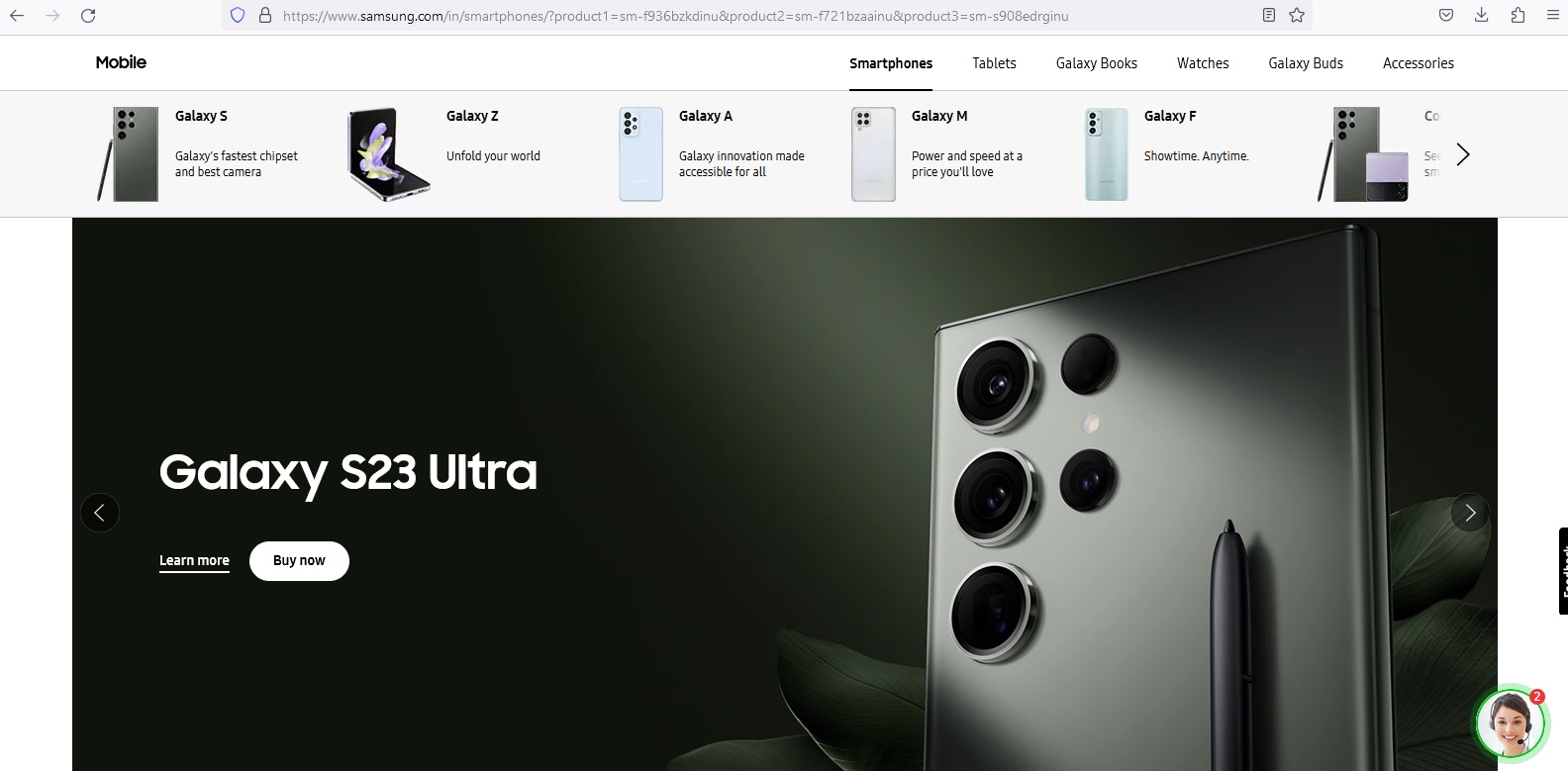Click "Unfold your world" tagline
1568x771 pixels.
(493, 156)
